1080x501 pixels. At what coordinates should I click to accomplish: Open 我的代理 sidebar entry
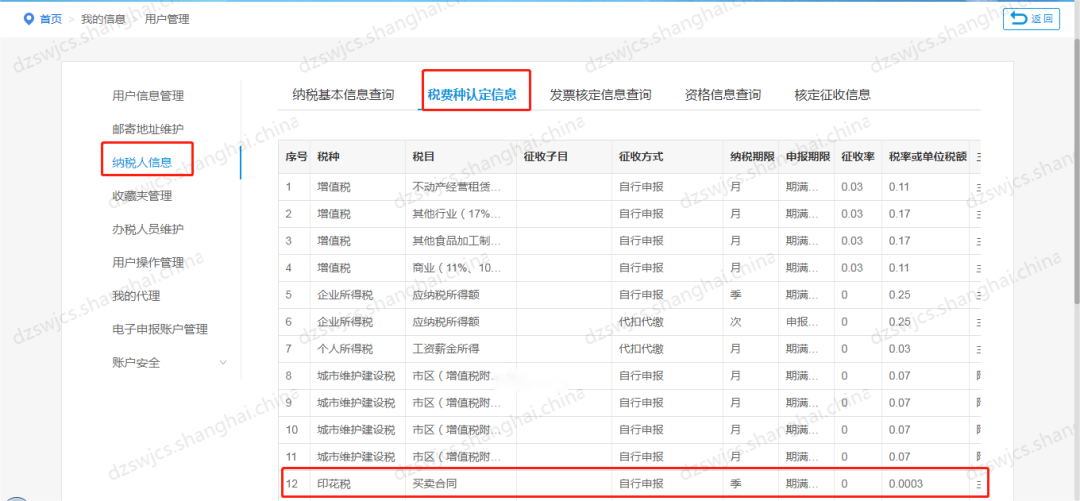(x=136, y=296)
